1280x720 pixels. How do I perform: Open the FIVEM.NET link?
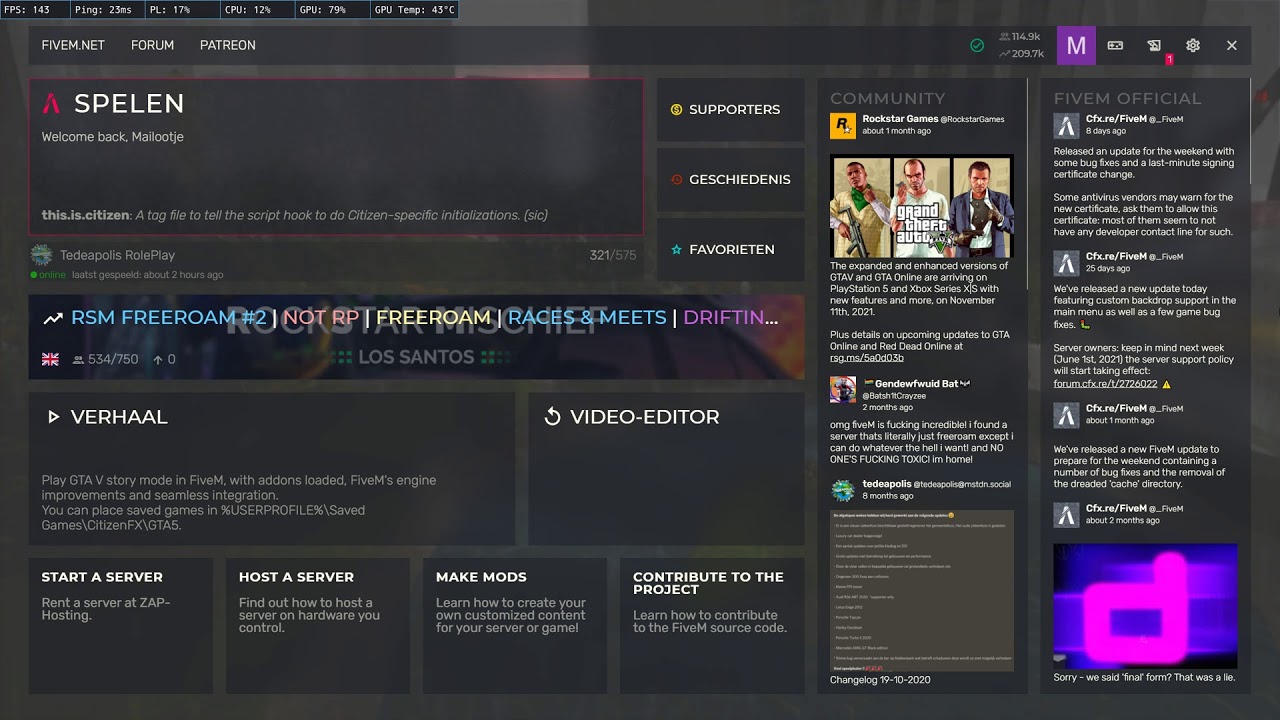pos(73,45)
